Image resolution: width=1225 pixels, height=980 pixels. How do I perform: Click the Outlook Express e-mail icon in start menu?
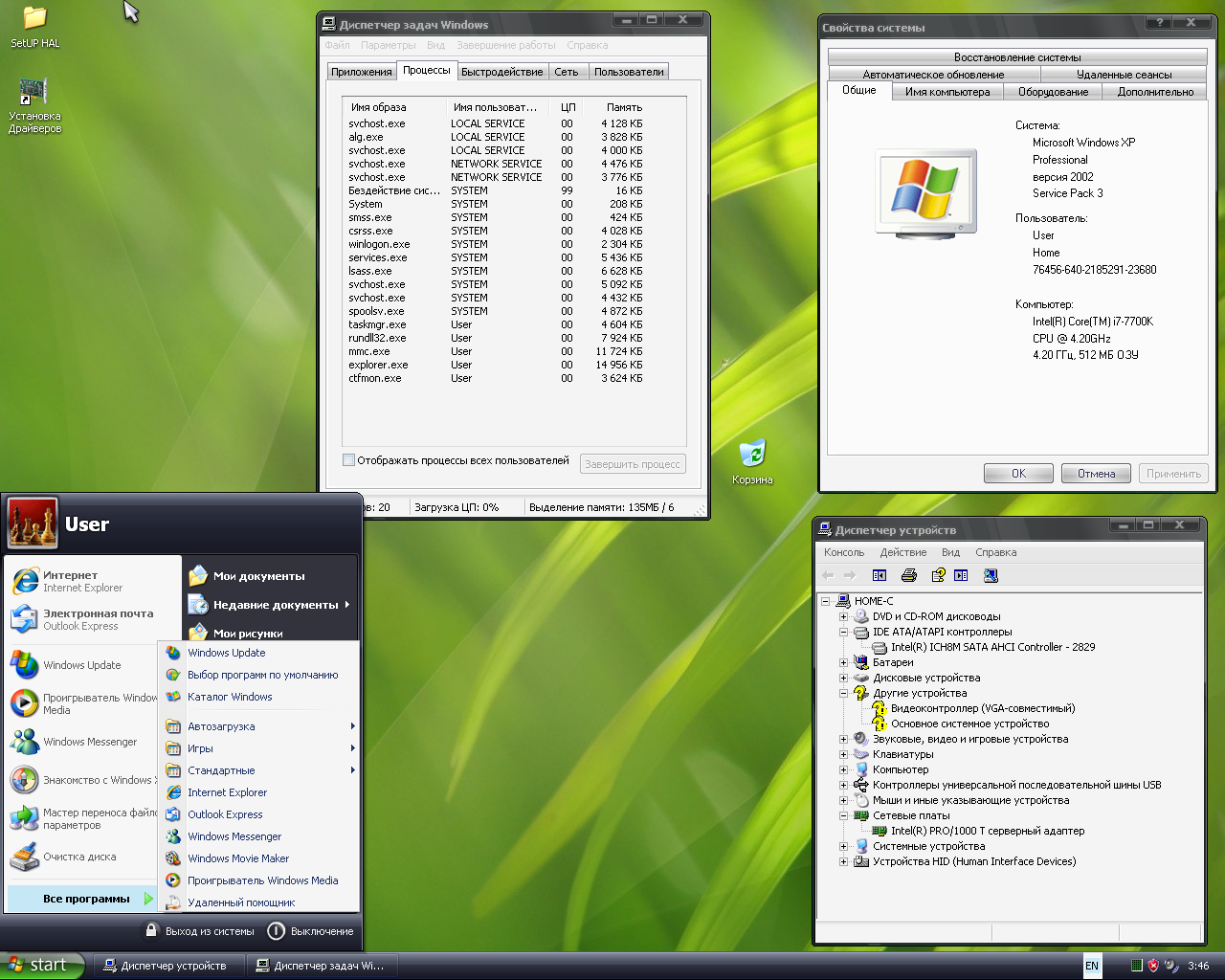[x=25, y=619]
